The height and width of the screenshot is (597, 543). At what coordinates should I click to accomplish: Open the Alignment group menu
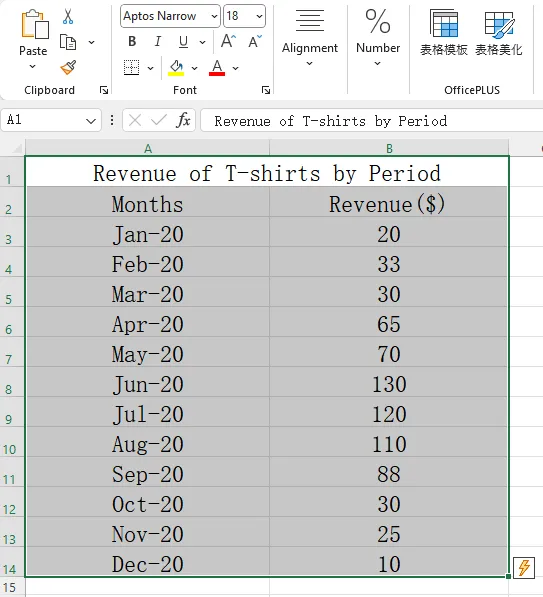pos(310,38)
